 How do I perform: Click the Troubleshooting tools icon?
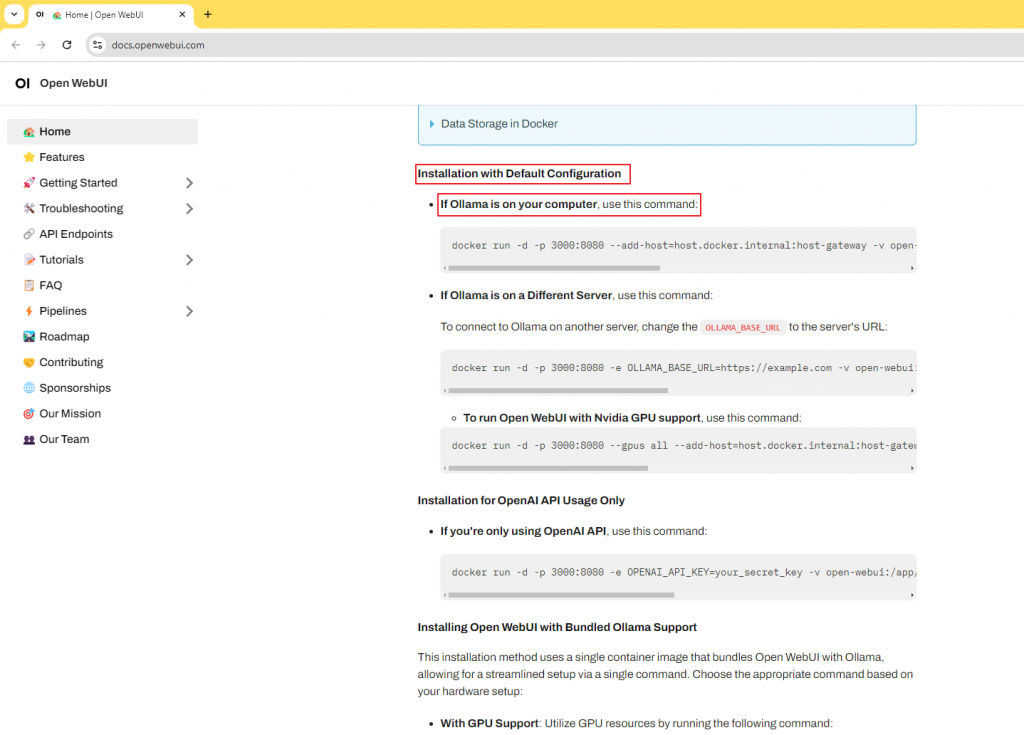coord(29,208)
